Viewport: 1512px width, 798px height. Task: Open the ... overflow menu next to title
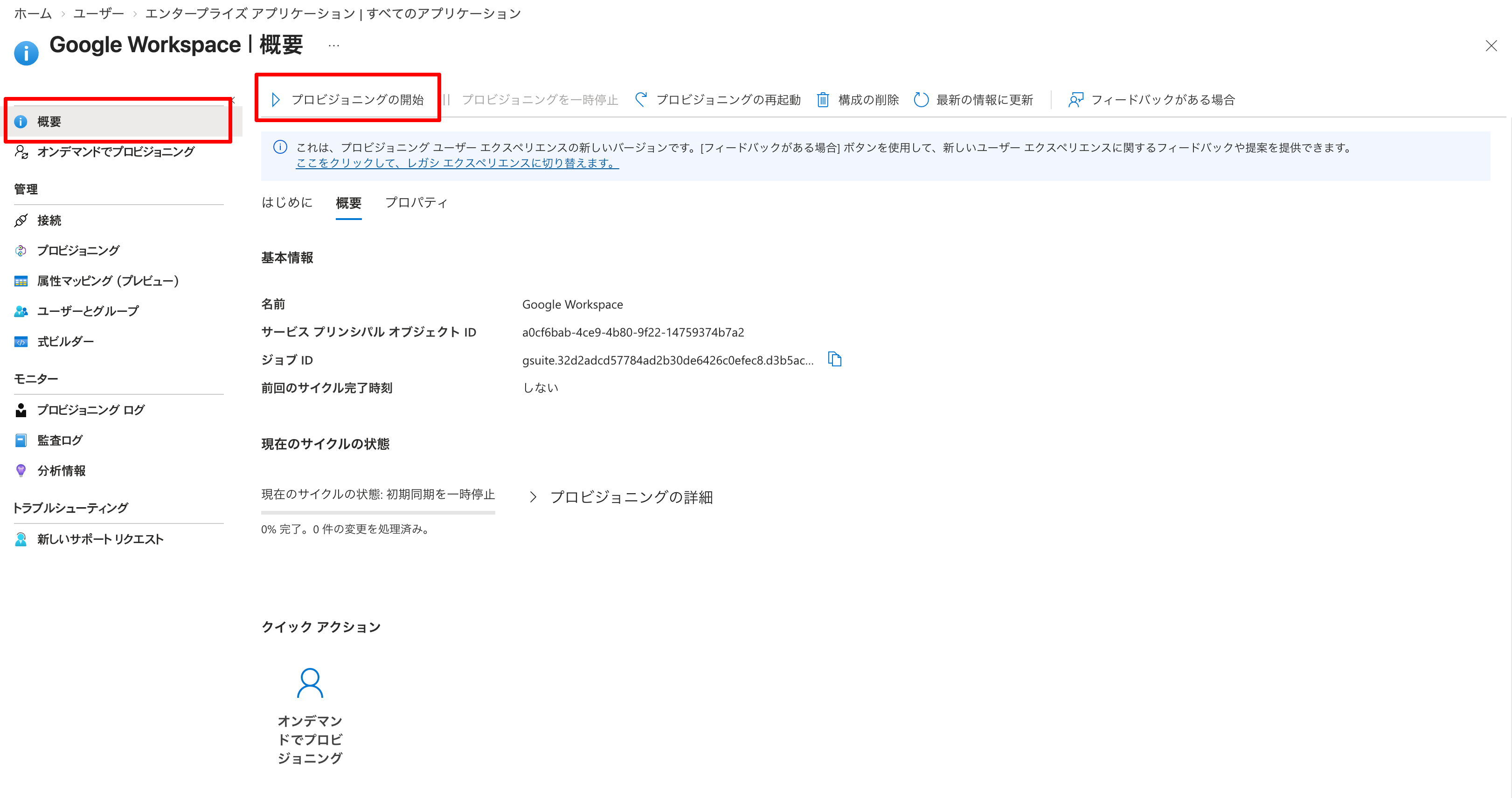[333, 46]
